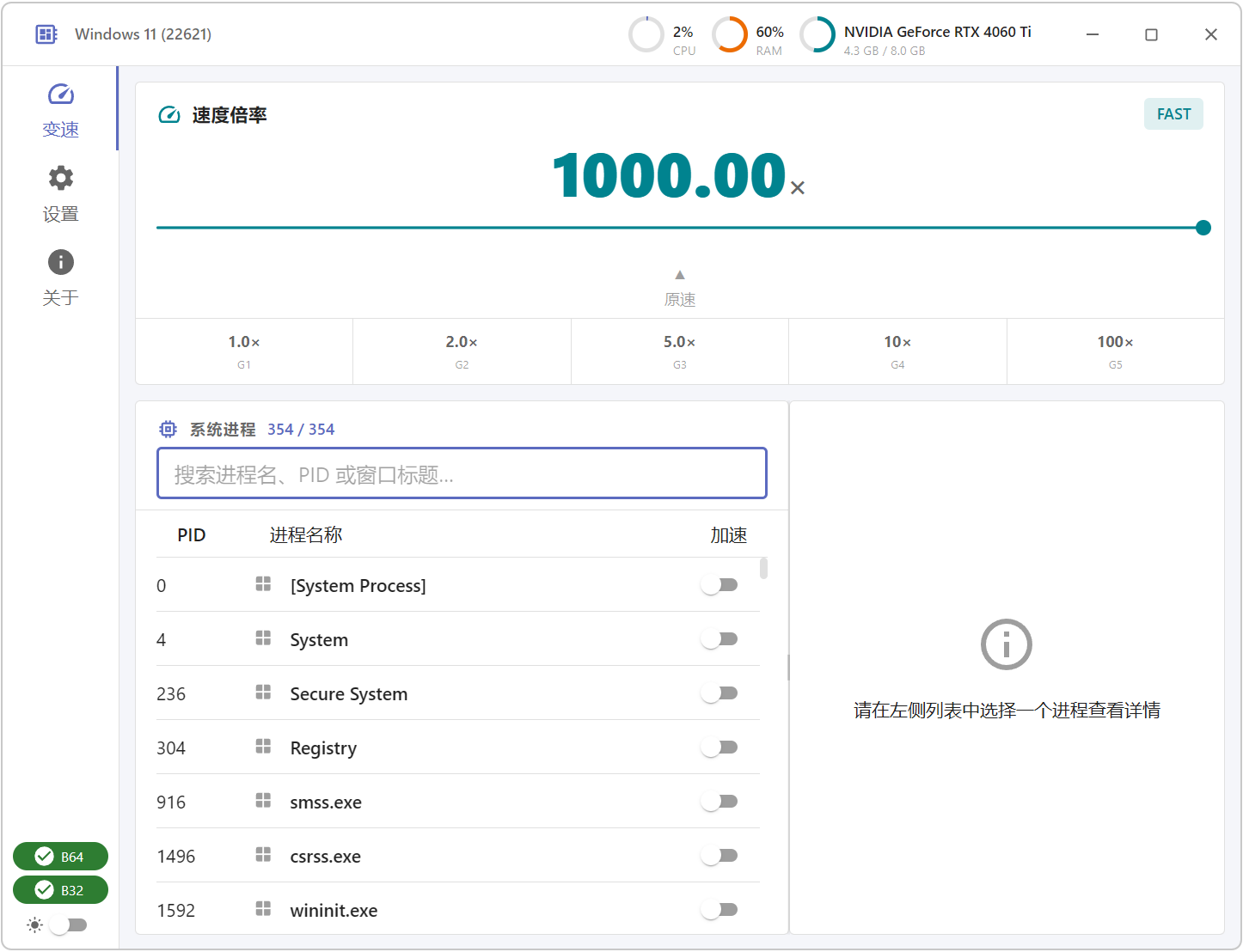Click the icon of wininit.exe row
Viewport: 1243px width, 952px height.
(x=263, y=909)
